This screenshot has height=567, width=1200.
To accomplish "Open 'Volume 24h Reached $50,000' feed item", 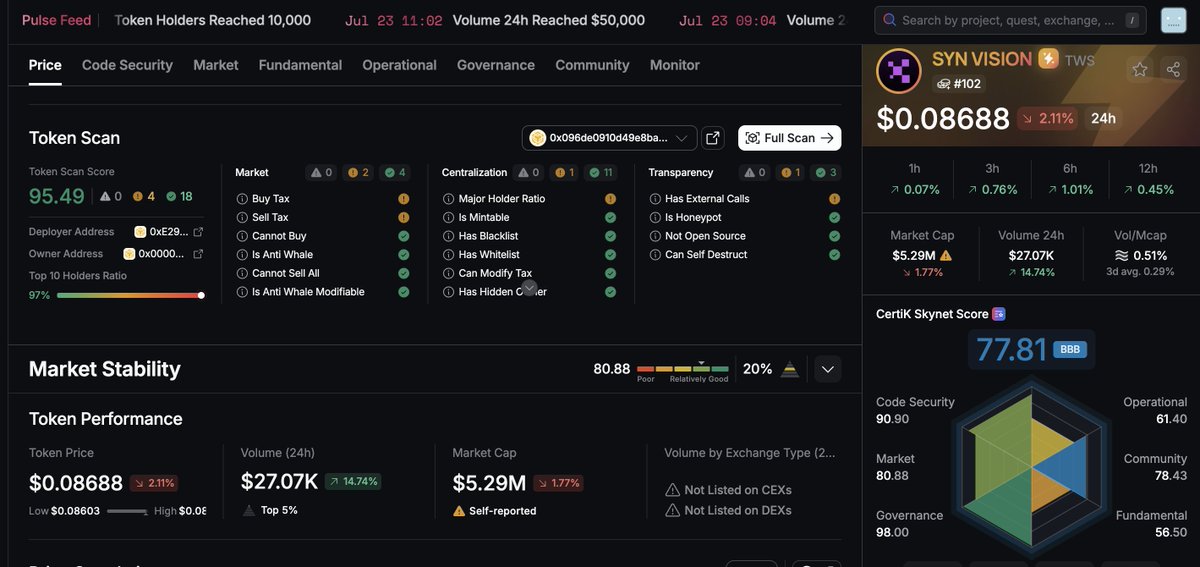I will tap(549, 20).
